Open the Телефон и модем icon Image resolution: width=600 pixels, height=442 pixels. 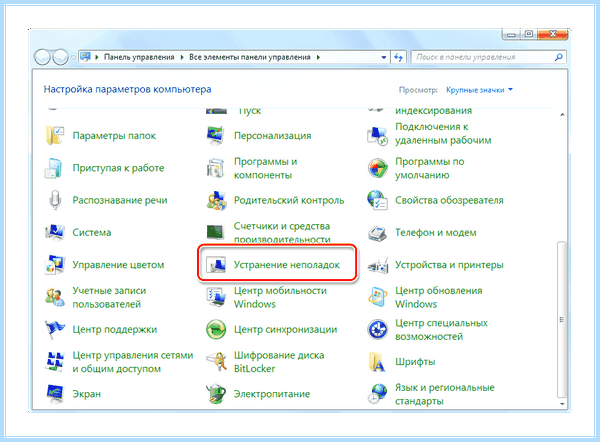click(377, 232)
